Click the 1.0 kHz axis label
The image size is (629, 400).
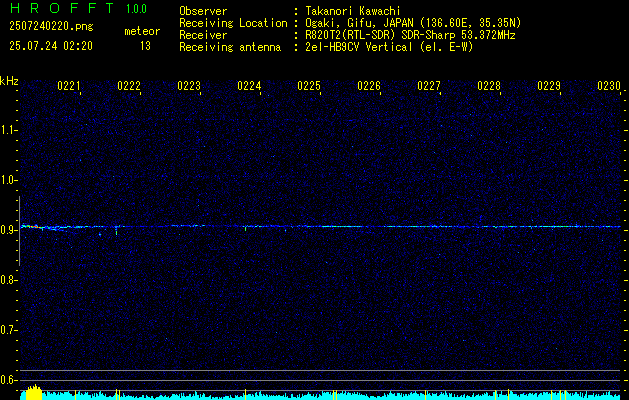coord(8,180)
